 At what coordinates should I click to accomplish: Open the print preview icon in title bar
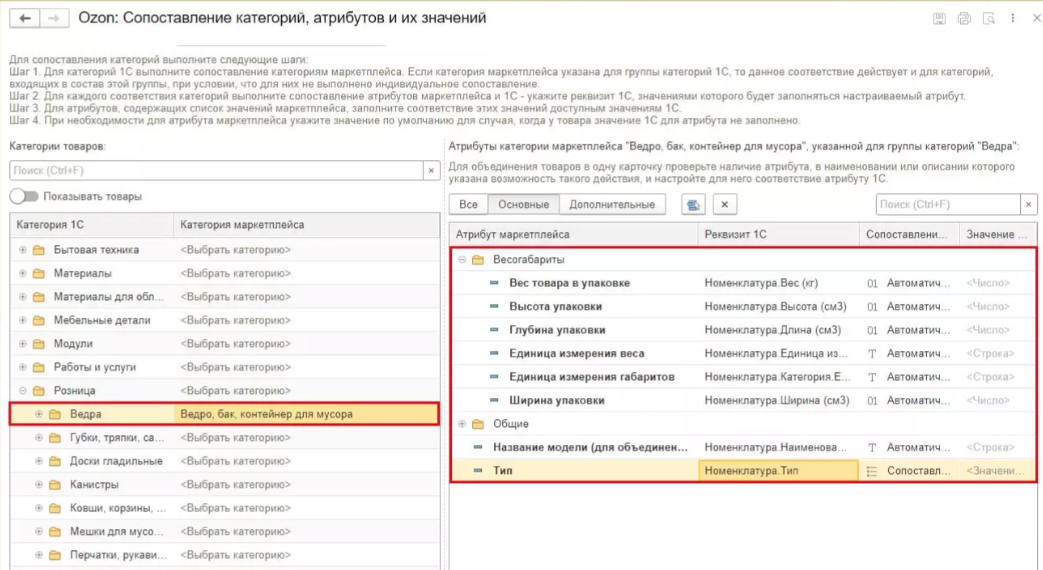(x=988, y=19)
